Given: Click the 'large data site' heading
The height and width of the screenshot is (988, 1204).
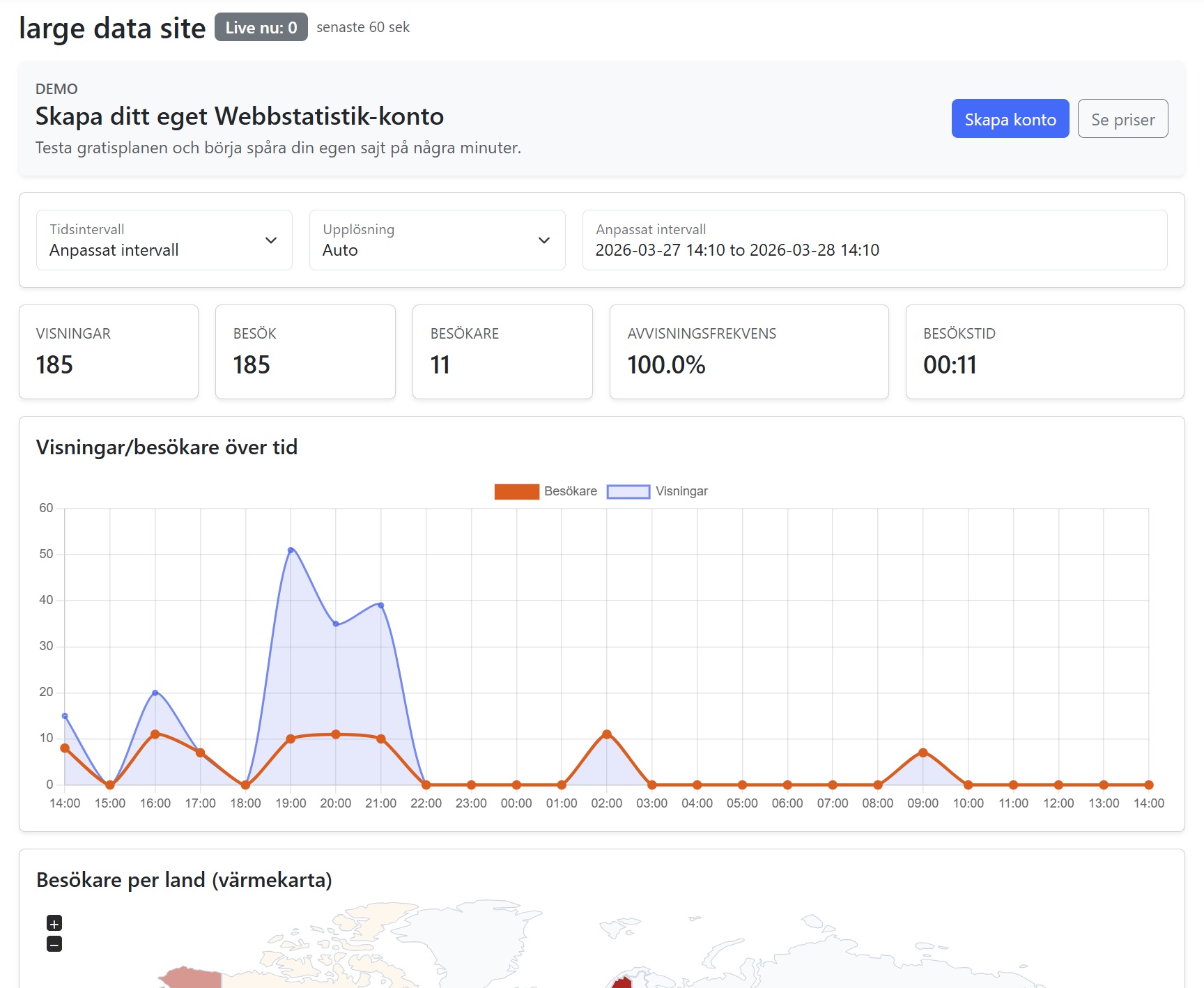Looking at the screenshot, I should [x=112, y=28].
